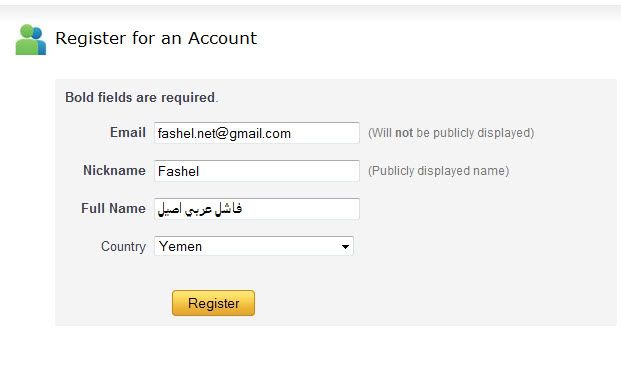Click the bold Email label
This screenshot has width=621, height=366.
tap(128, 132)
